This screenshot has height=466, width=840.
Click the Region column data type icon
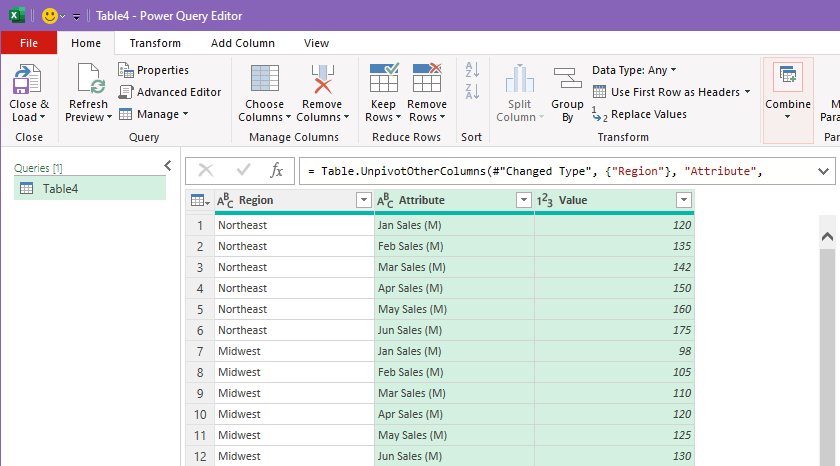tap(225, 200)
